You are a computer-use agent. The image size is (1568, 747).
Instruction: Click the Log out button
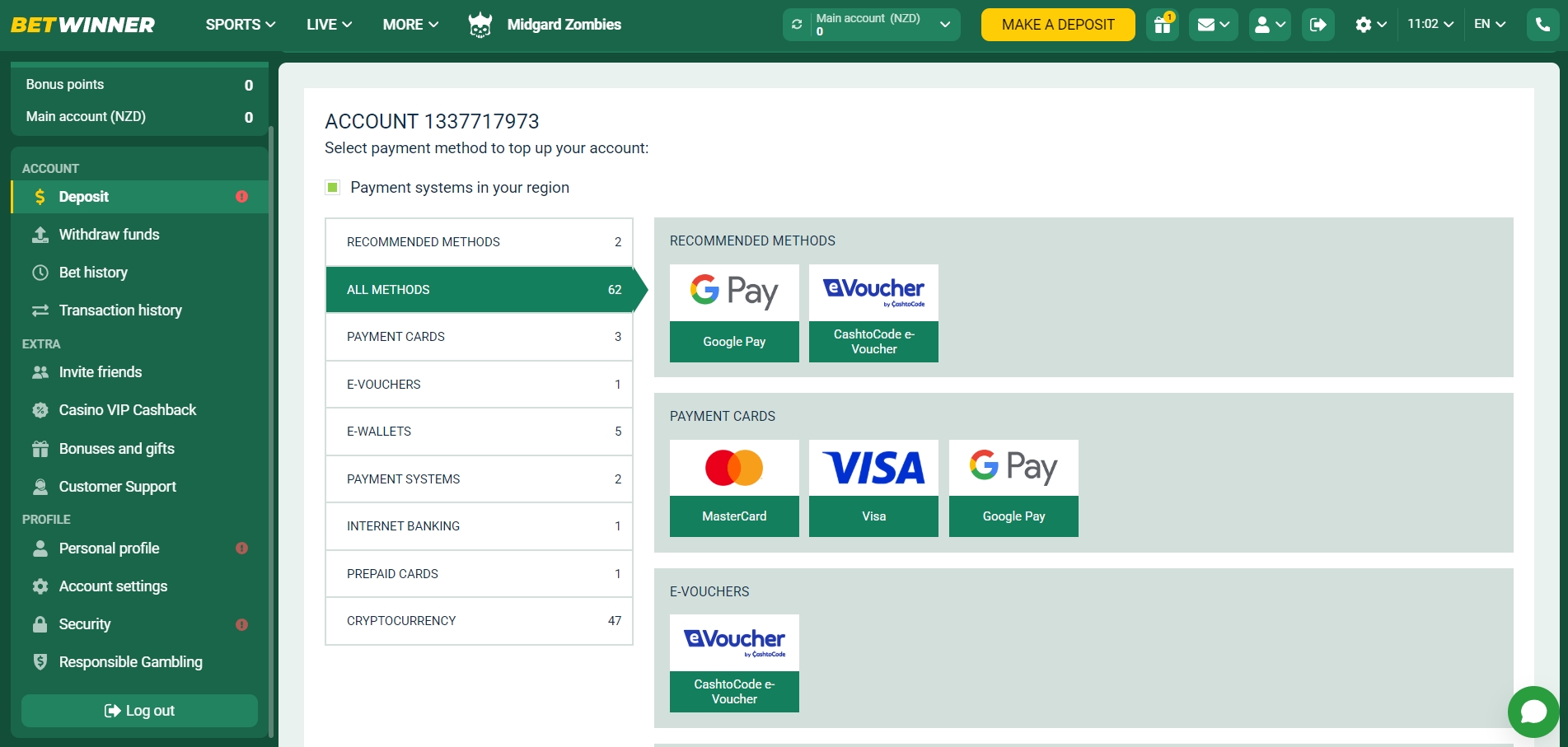(139, 711)
